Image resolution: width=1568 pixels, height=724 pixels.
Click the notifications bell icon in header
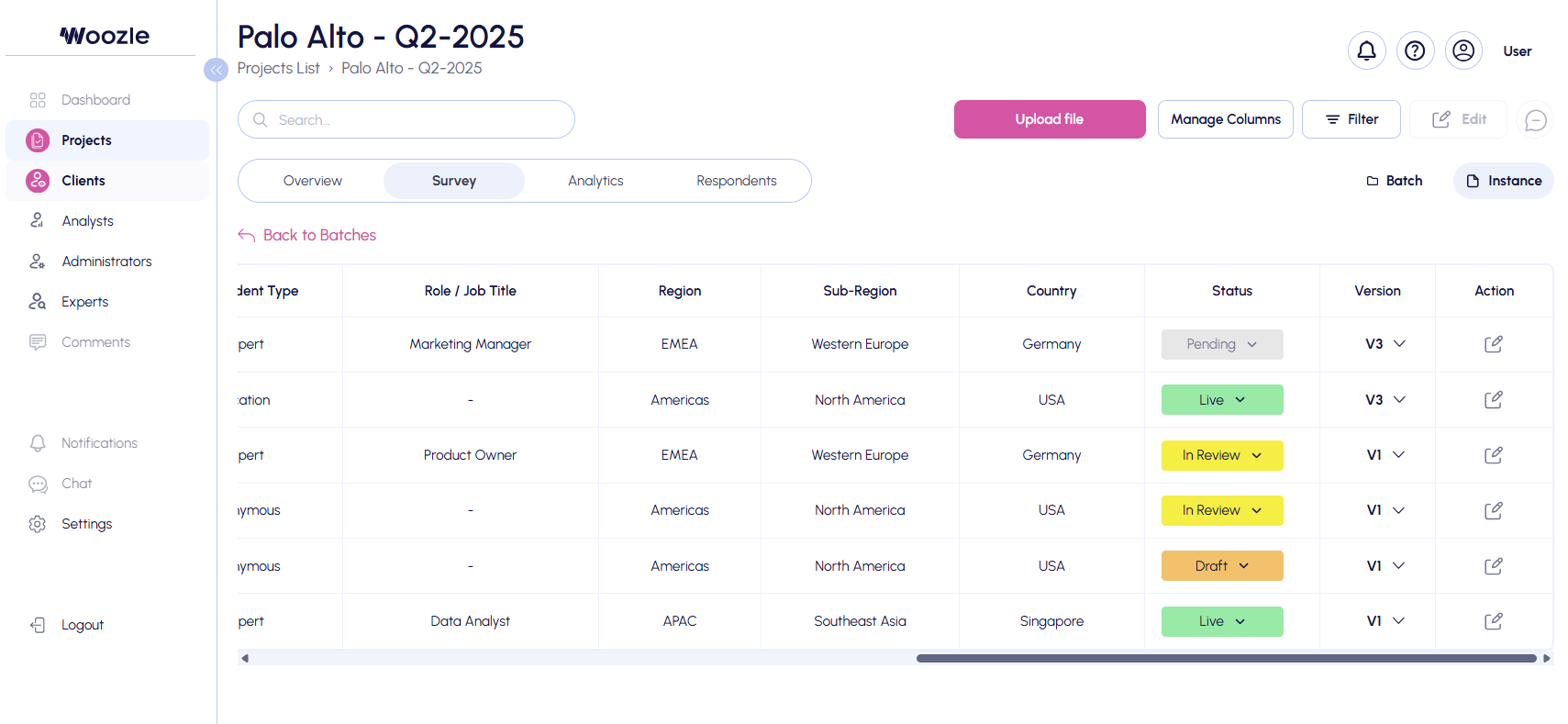coord(1366,50)
